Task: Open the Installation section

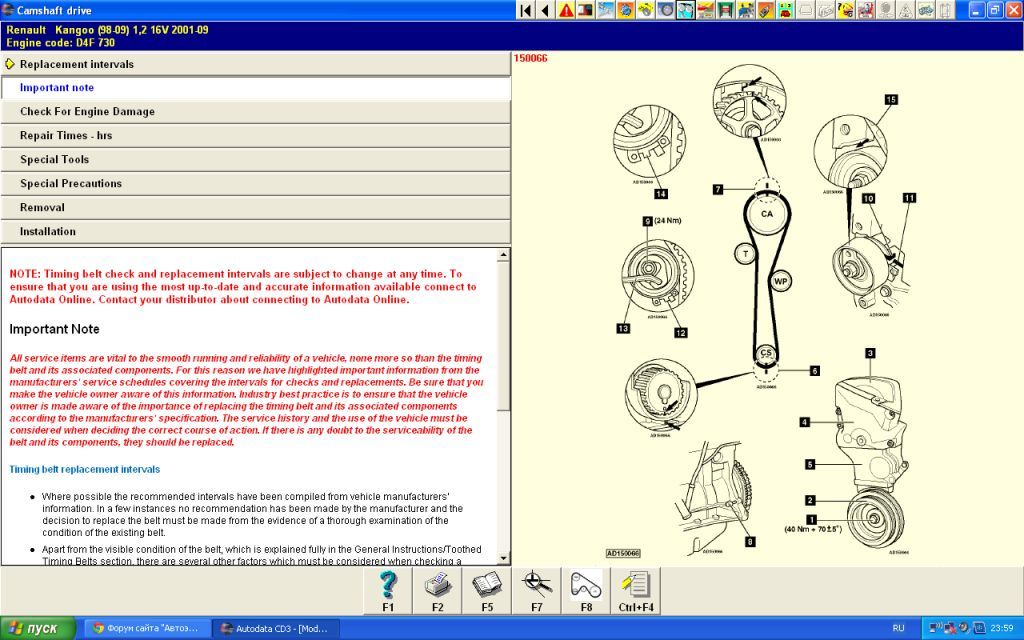Action: coord(255,231)
